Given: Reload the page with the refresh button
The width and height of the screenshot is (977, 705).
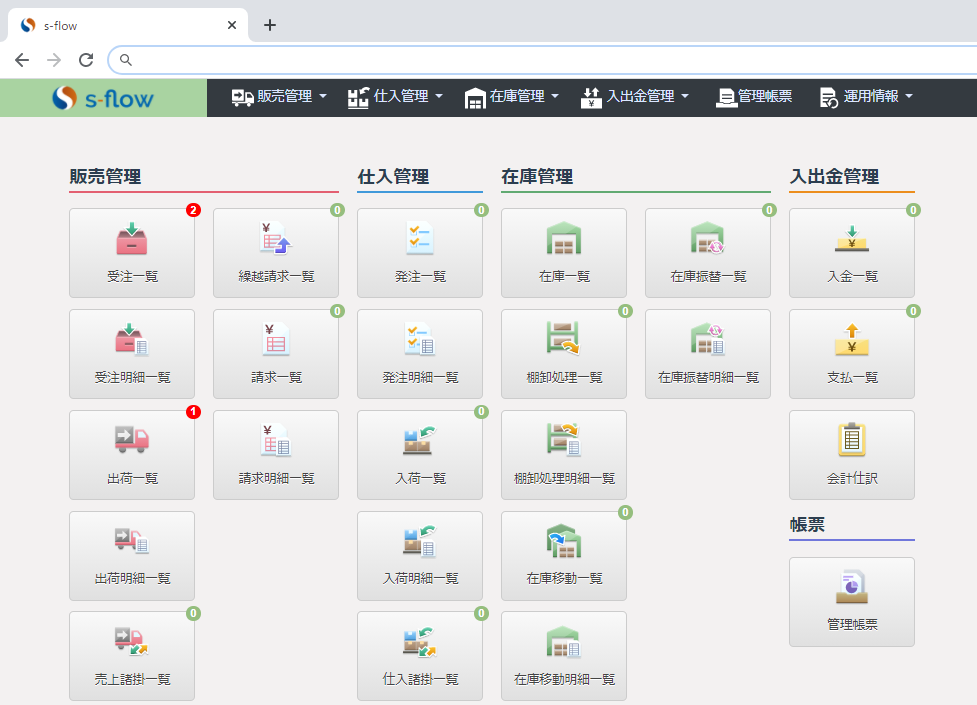Looking at the screenshot, I should [85, 60].
